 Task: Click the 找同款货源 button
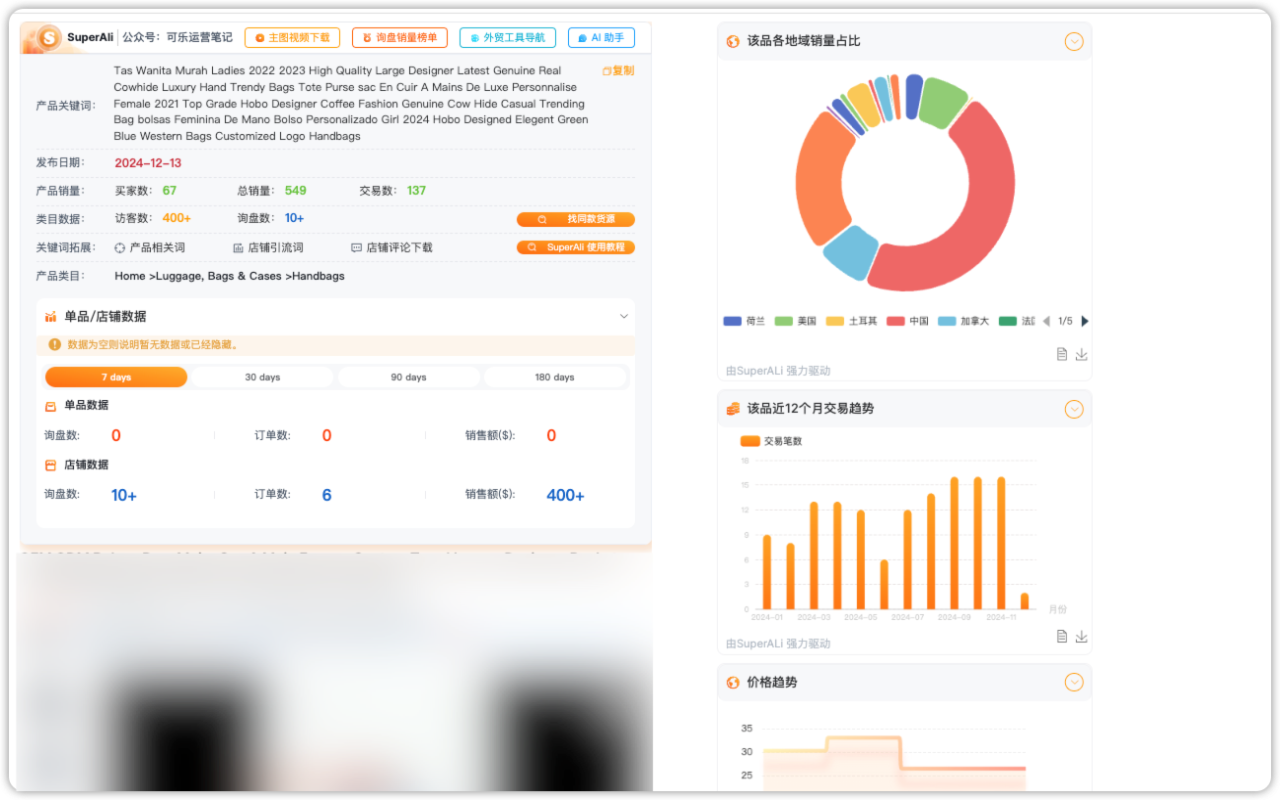tap(577, 219)
